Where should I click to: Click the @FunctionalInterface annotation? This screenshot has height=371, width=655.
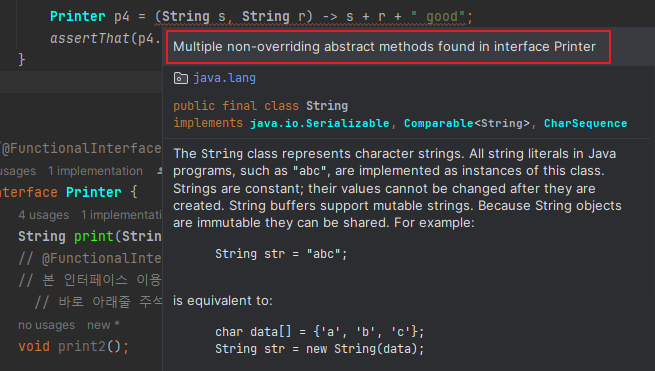point(81,148)
